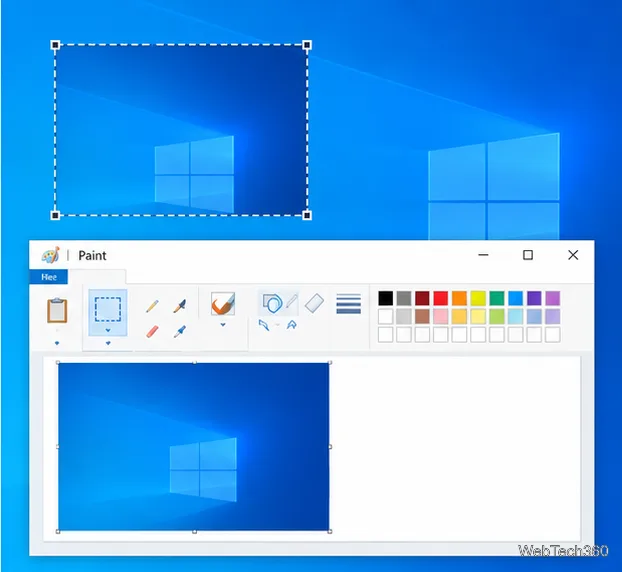Pick the orange color swatch
The width and height of the screenshot is (622, 572).
click(x=459, y=298)
